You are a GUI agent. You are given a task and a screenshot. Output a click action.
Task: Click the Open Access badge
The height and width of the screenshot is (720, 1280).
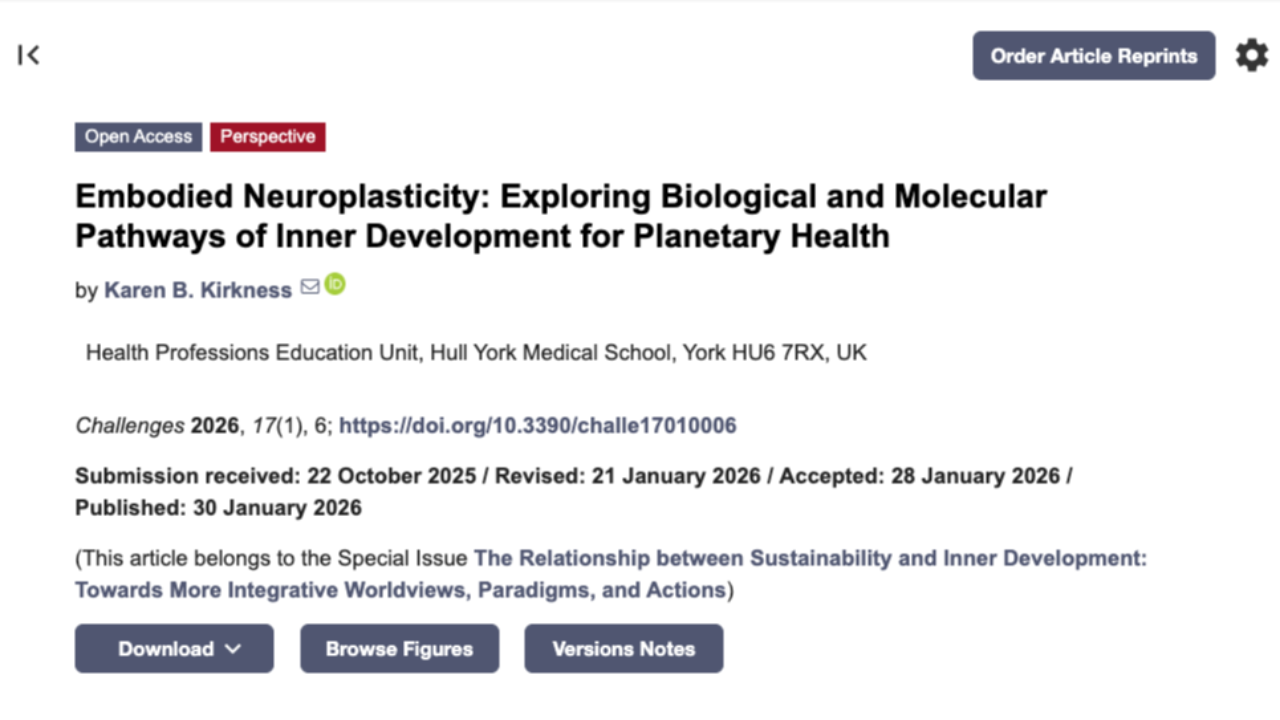click(x=138, y=136)
